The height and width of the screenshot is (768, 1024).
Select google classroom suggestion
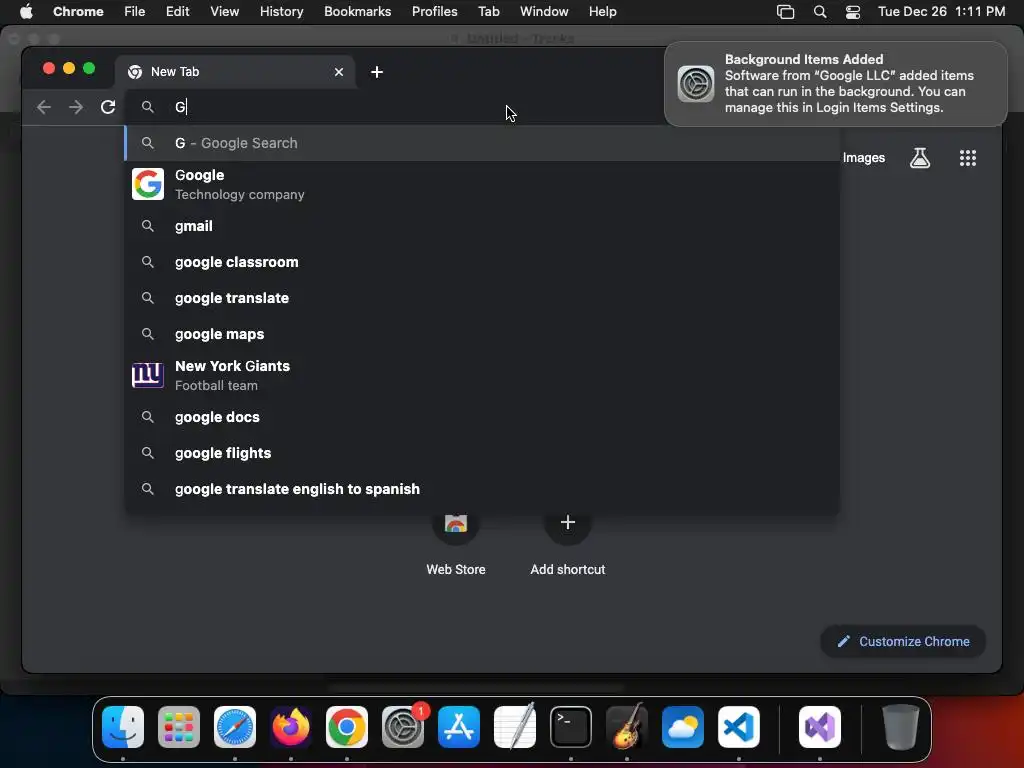482,262
